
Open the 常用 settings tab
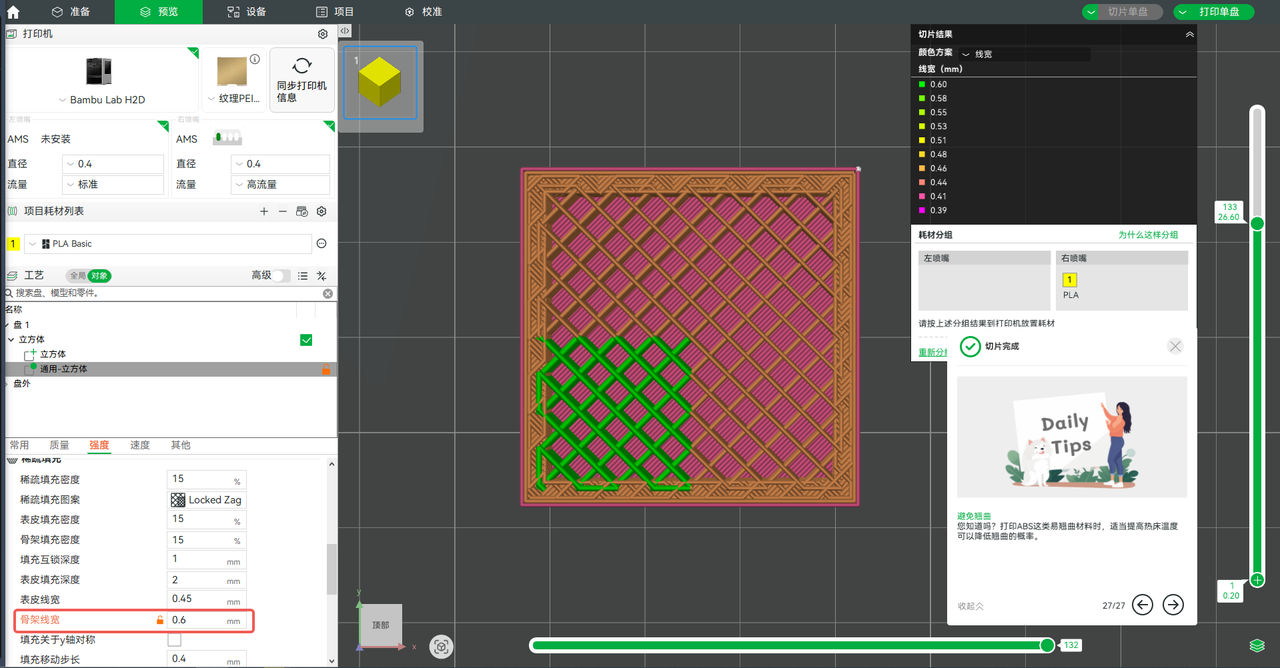(19, 445)
